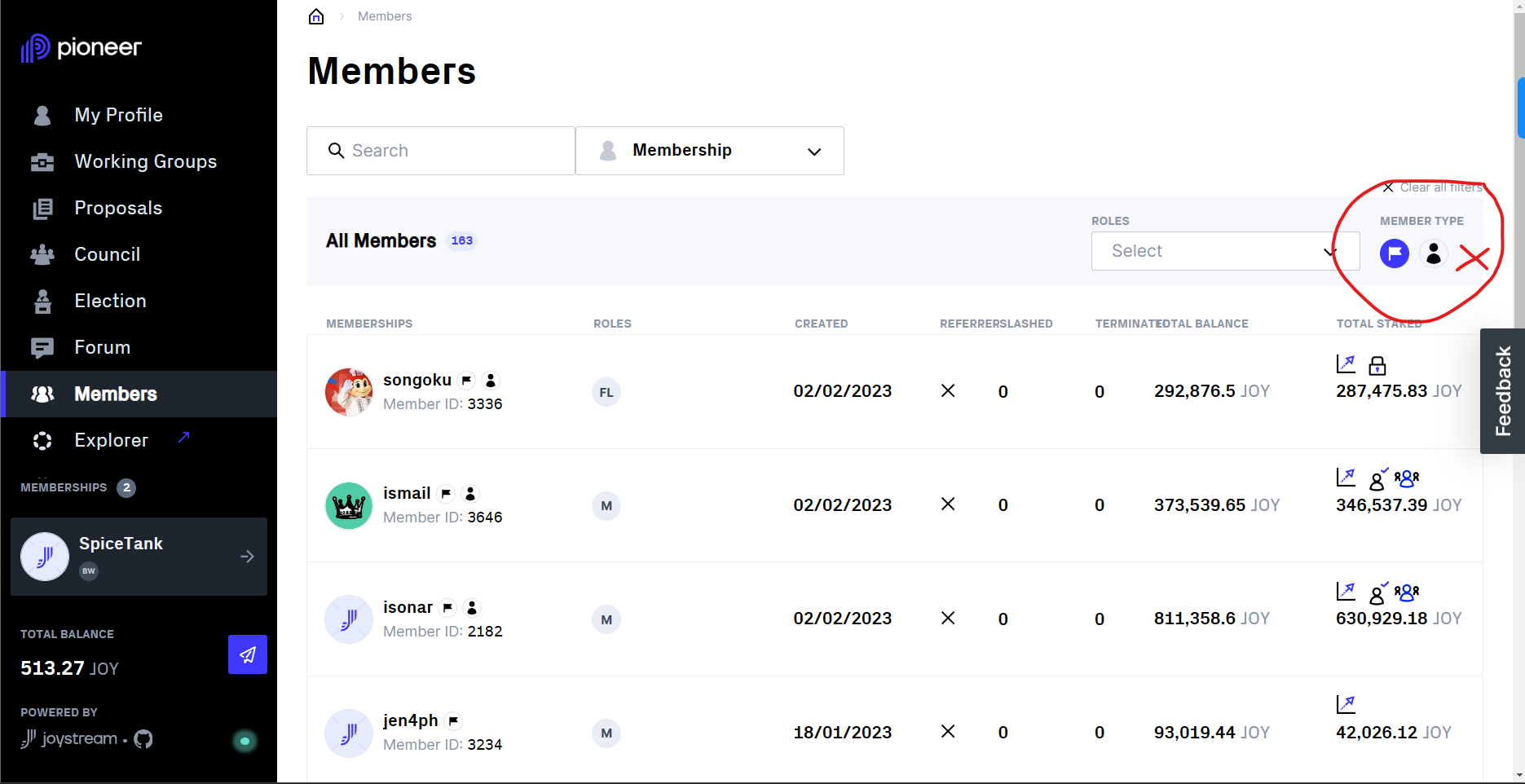Expand the SpiceTank membership panel arrow

tap(247, 557)
